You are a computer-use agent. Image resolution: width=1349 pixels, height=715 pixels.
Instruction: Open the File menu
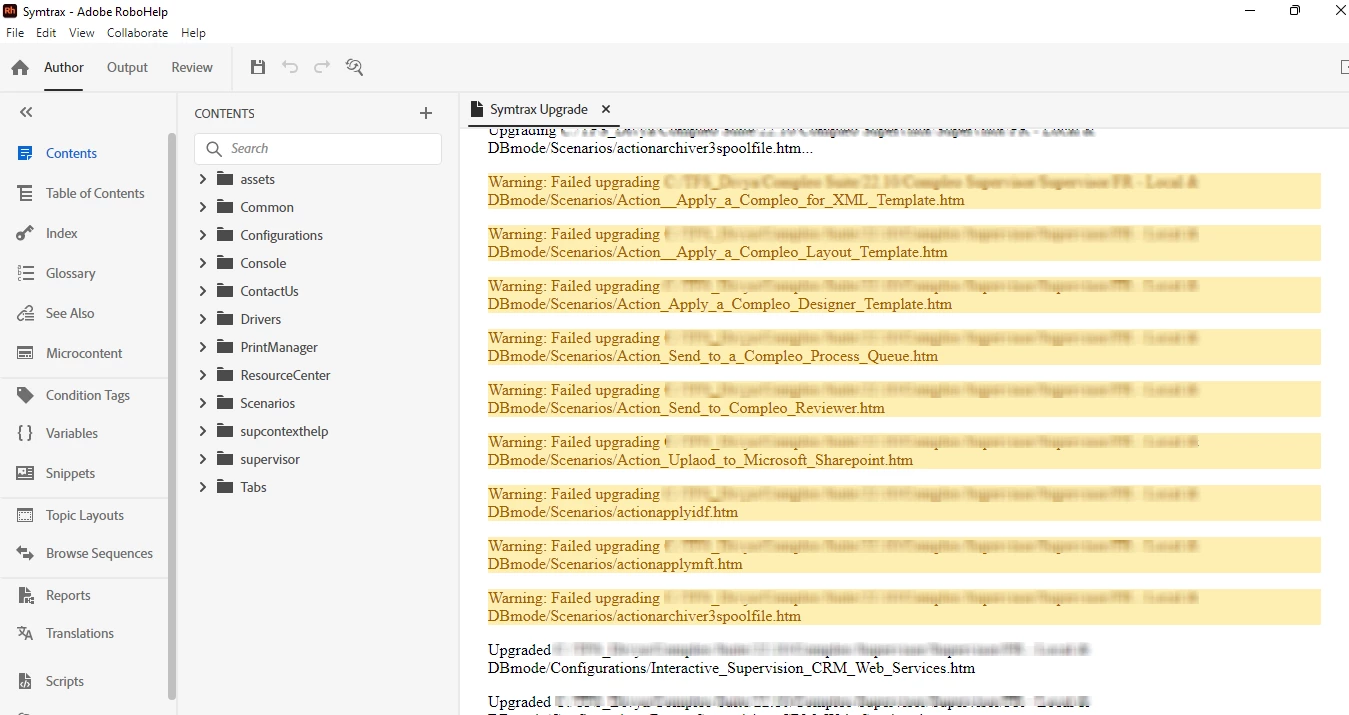pyautogui.click(x=15, y=33)
